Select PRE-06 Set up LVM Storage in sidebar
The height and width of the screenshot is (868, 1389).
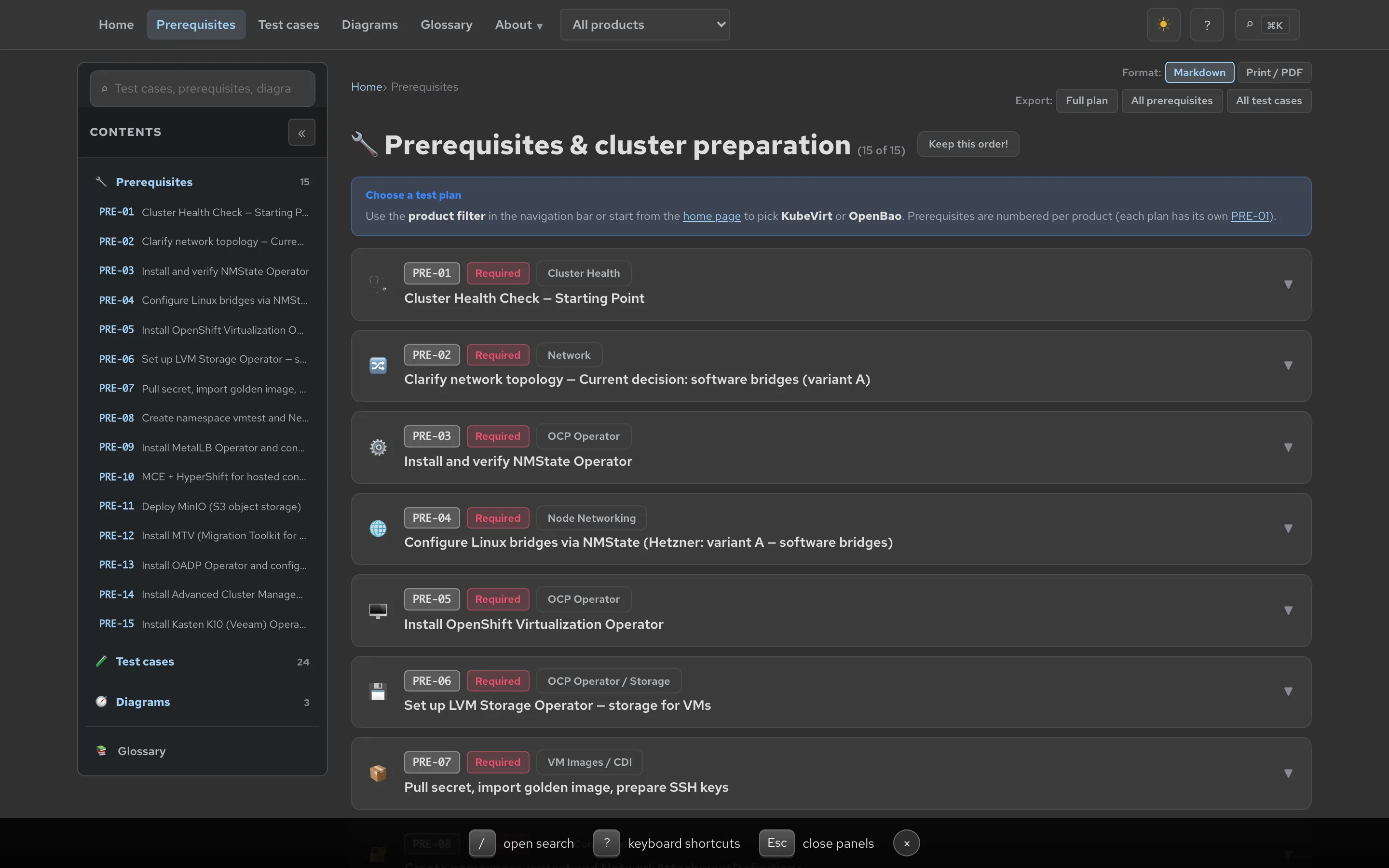204,359
